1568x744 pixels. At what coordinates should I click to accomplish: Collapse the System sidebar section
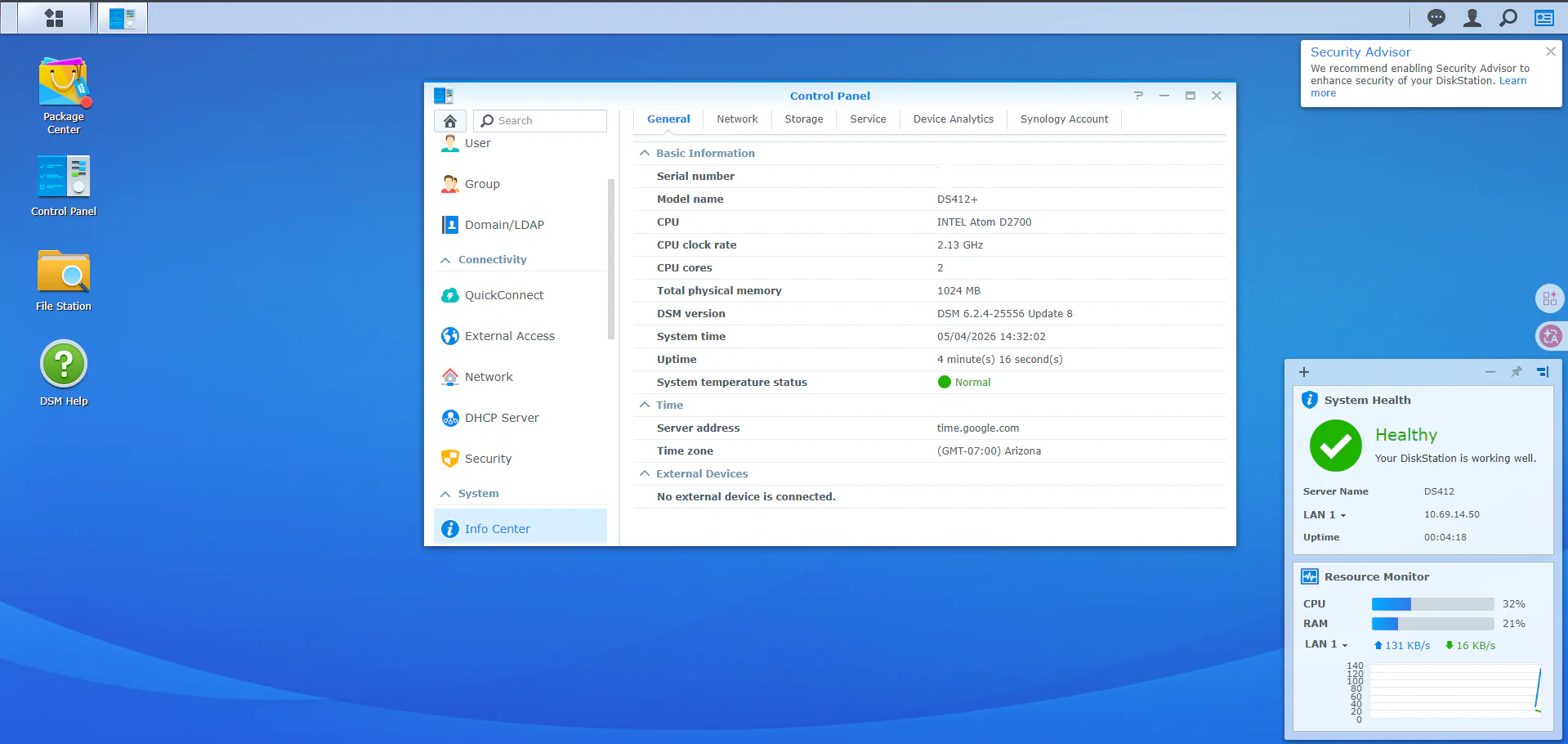pos(445,494)
